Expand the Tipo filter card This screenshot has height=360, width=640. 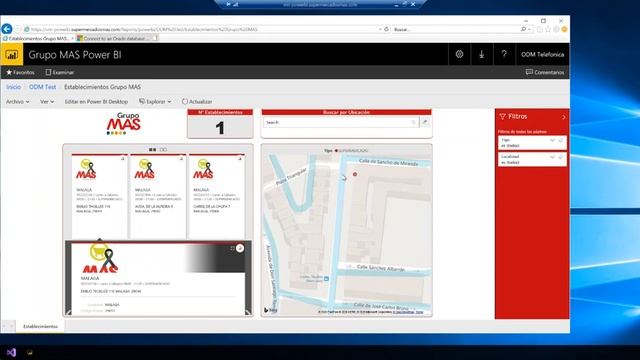tap(552, 140)
